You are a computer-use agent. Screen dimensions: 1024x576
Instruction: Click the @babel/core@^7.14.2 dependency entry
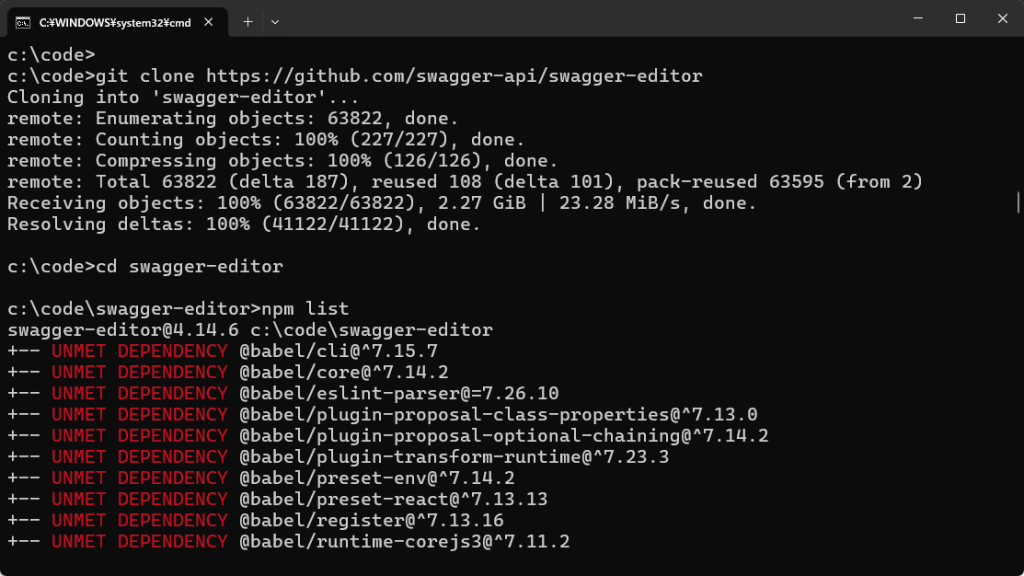(x=344, y=372)
